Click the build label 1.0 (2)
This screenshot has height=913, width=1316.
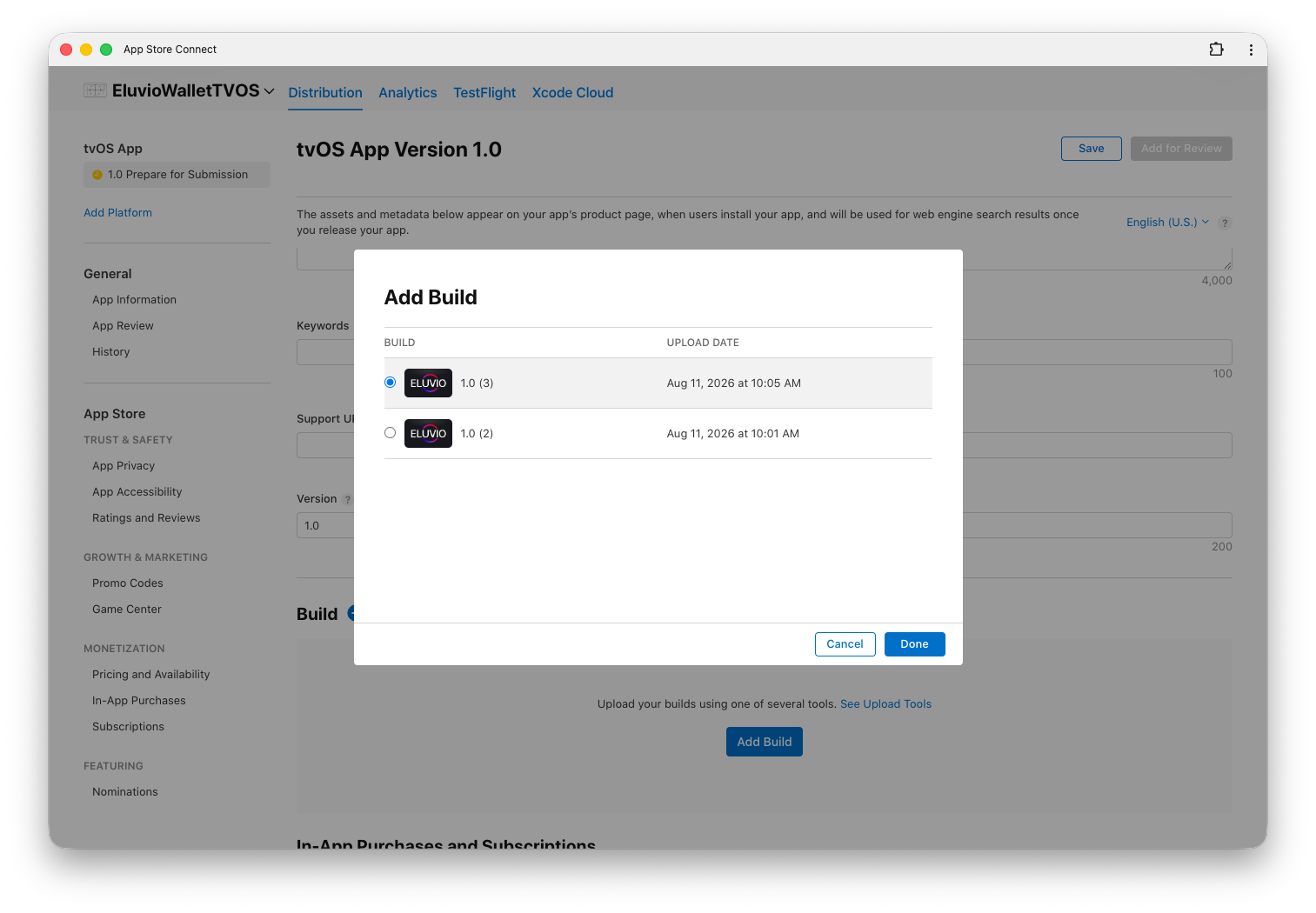[x=477, y=434]
